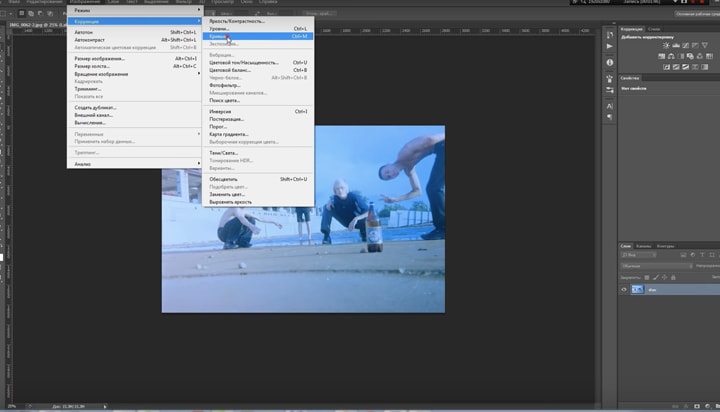This screenshot has width=720, height=412.
Task: Add Levels adjustment histogram icon
Action: click(676, 45)
